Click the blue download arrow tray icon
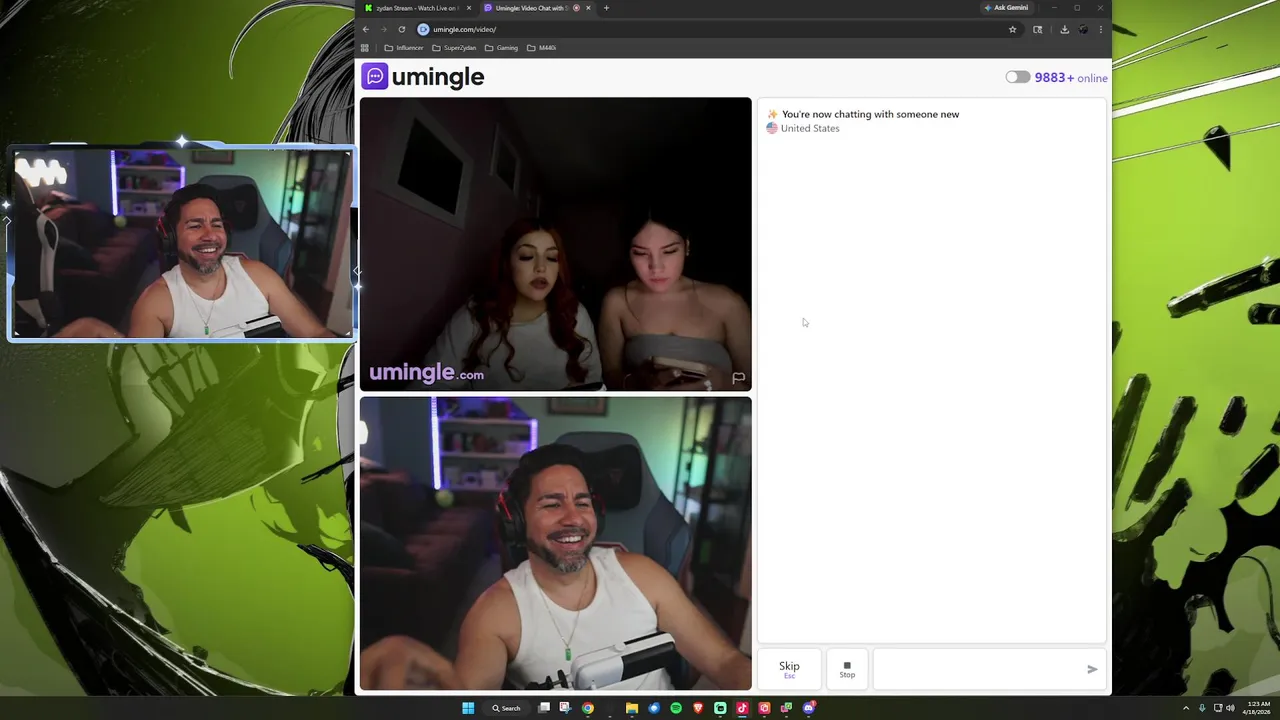 [x=1202, y=708]
